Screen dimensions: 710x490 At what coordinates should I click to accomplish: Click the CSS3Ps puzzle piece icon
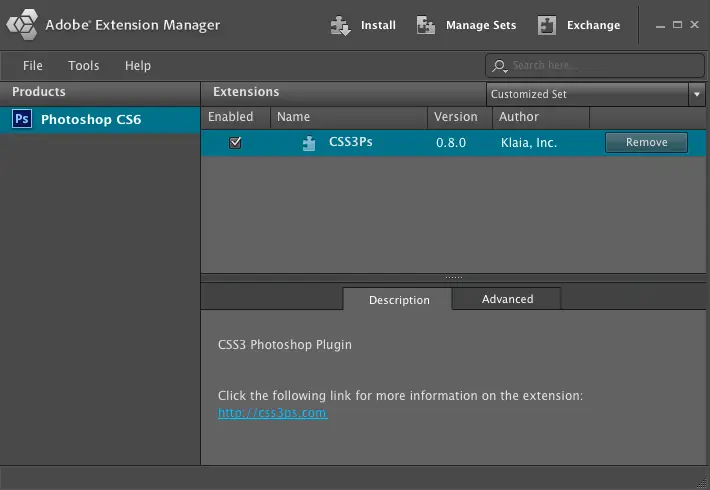[x=309, y=143]
